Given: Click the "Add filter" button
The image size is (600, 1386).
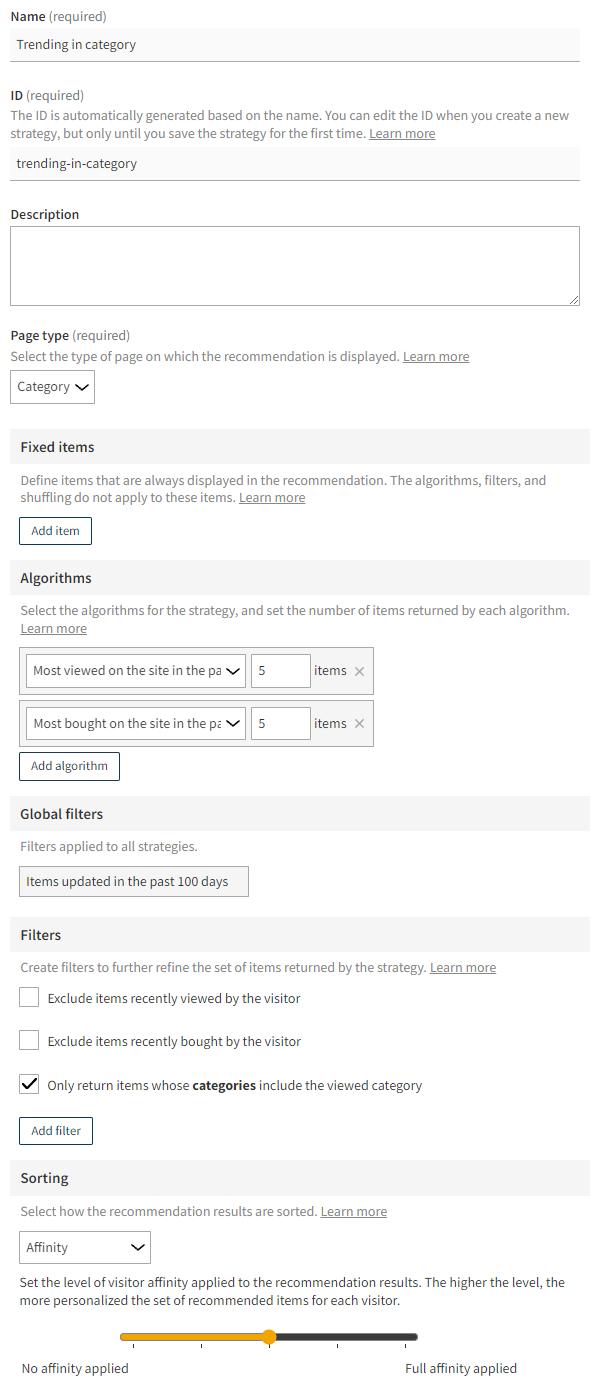Looking at the screenshot, I should (x=55, y=1130).
